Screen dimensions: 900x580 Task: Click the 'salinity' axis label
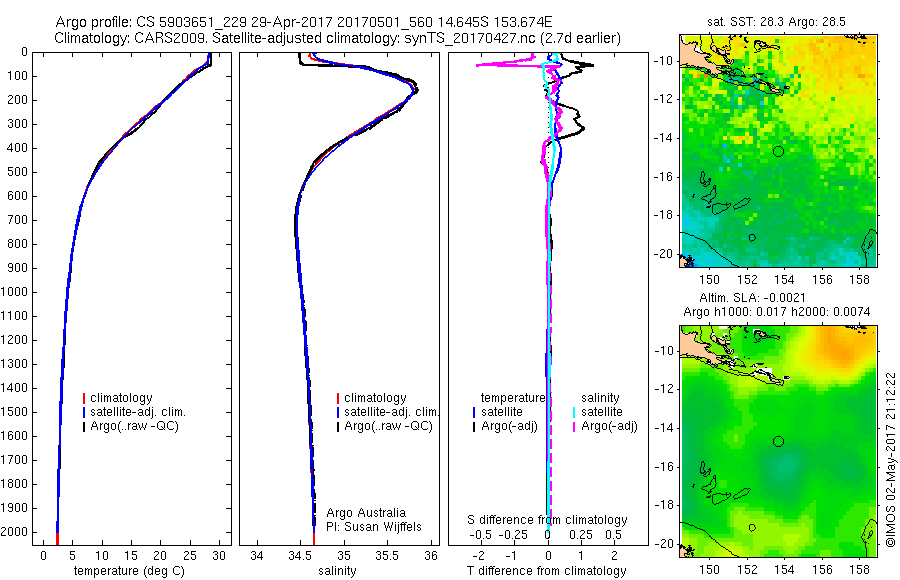point(338,571)
